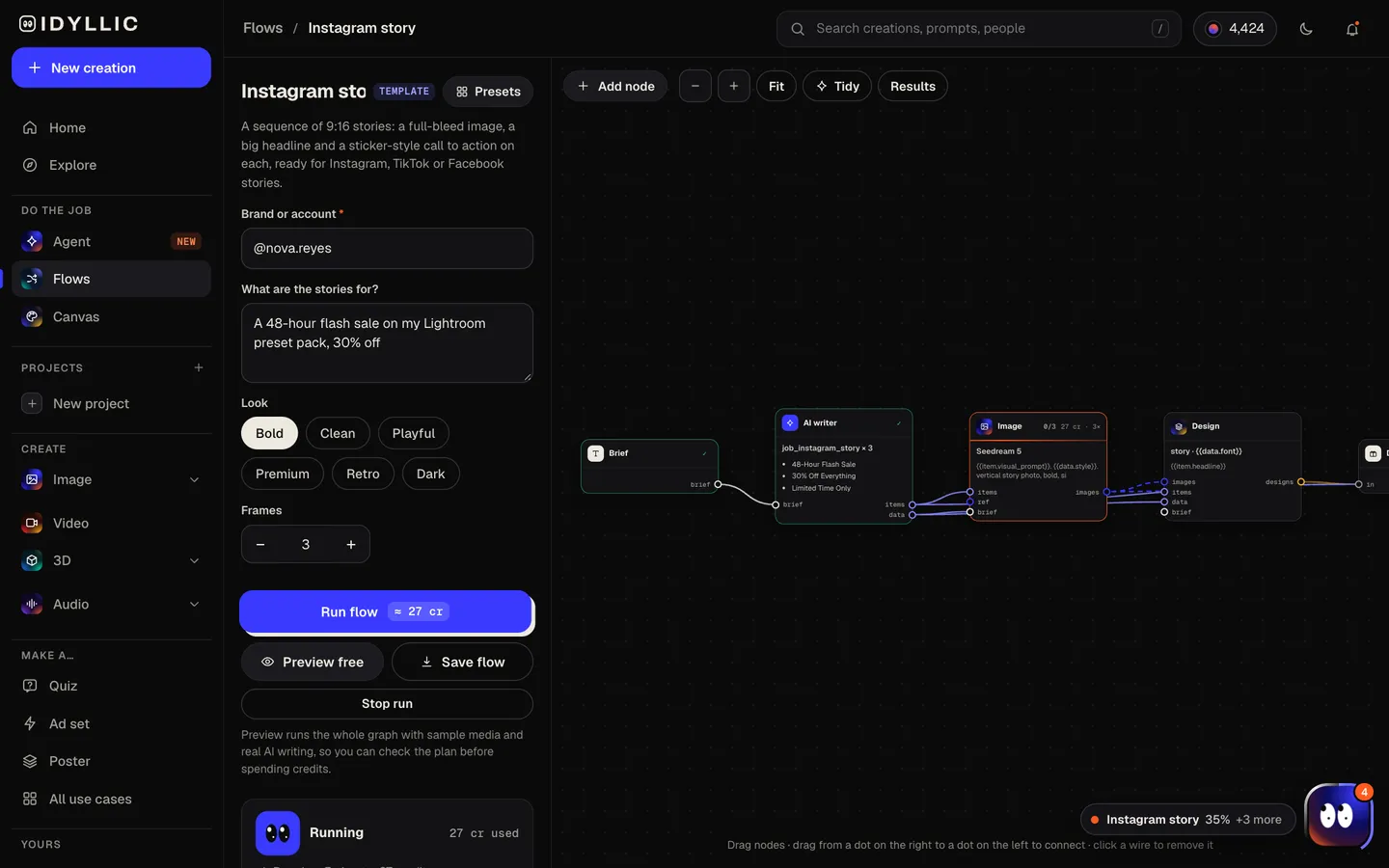The height and width of the screenshot is (868, 1389).
Task: Add a project with the Projects plus icon
Action: click(199, 367)
